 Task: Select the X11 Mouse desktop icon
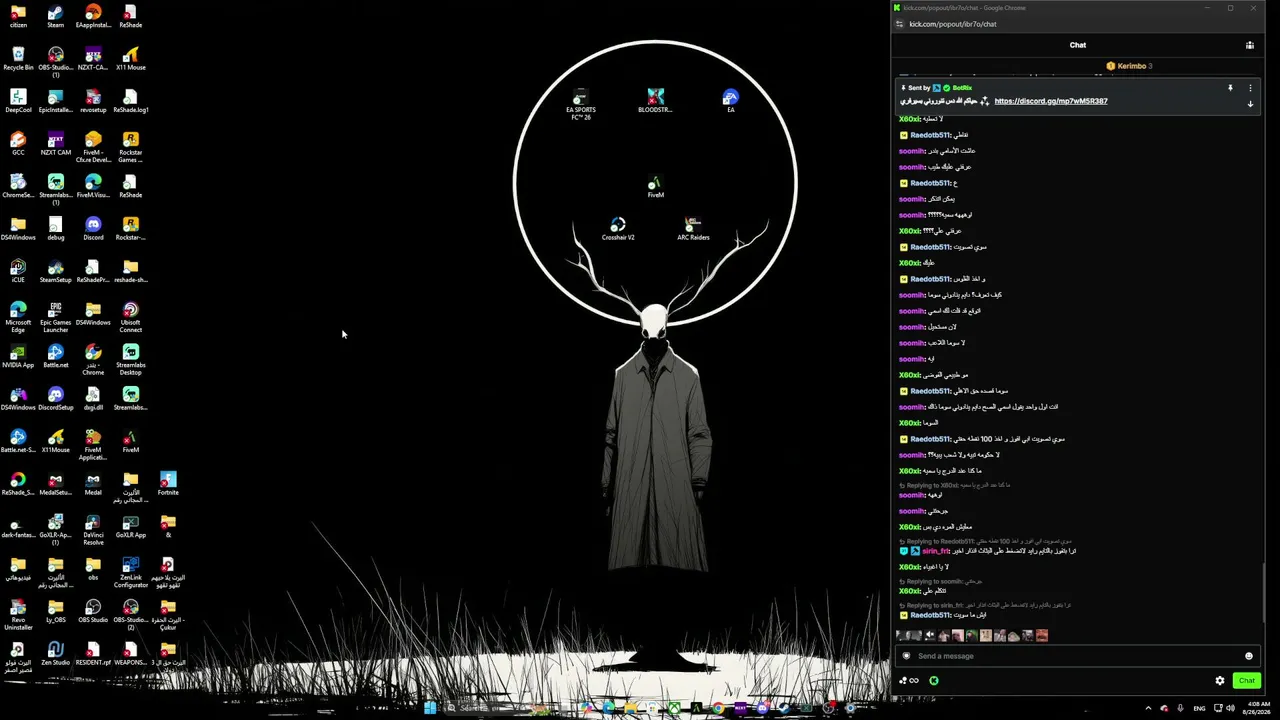point(130,59)
